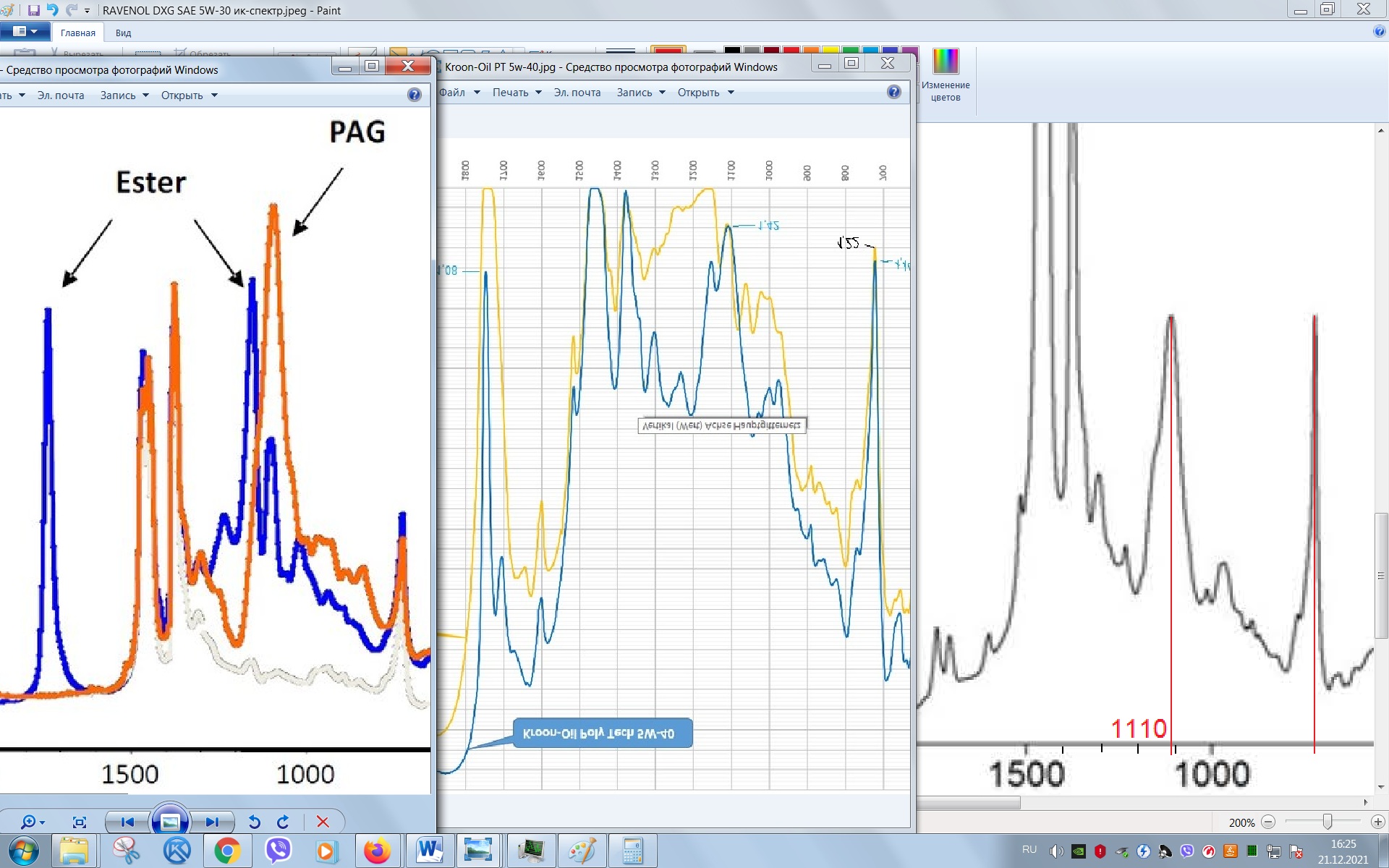Open help in left photo viewer window
The image size is (1389, 868).
point(414,95)
